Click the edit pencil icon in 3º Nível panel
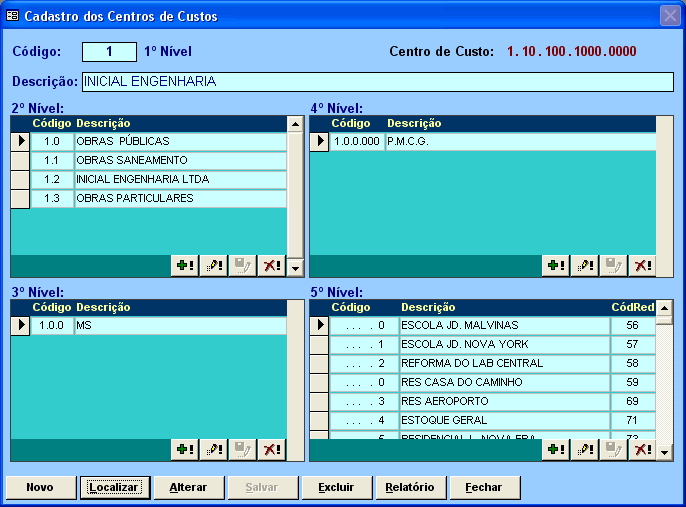686x507 pixels. [214, 450]
